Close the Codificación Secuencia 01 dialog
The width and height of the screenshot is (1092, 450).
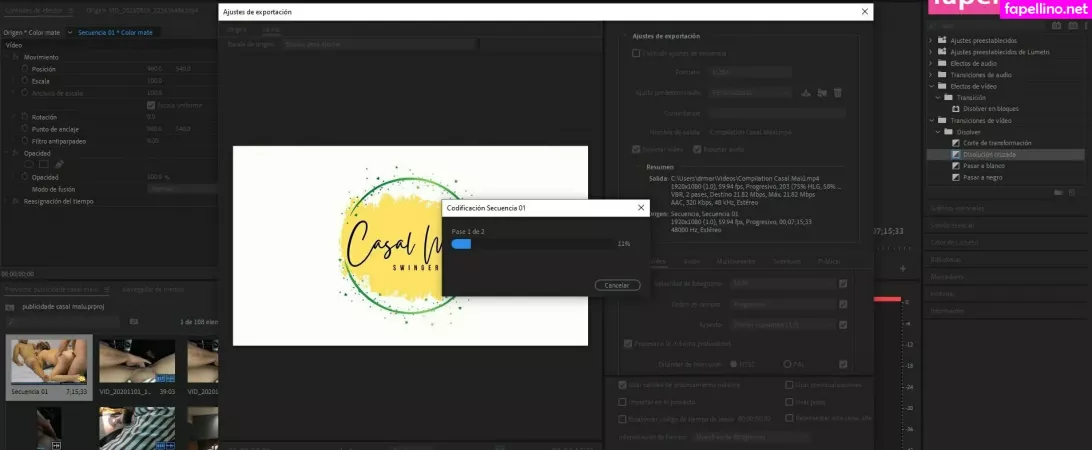[x=641, y=208]
